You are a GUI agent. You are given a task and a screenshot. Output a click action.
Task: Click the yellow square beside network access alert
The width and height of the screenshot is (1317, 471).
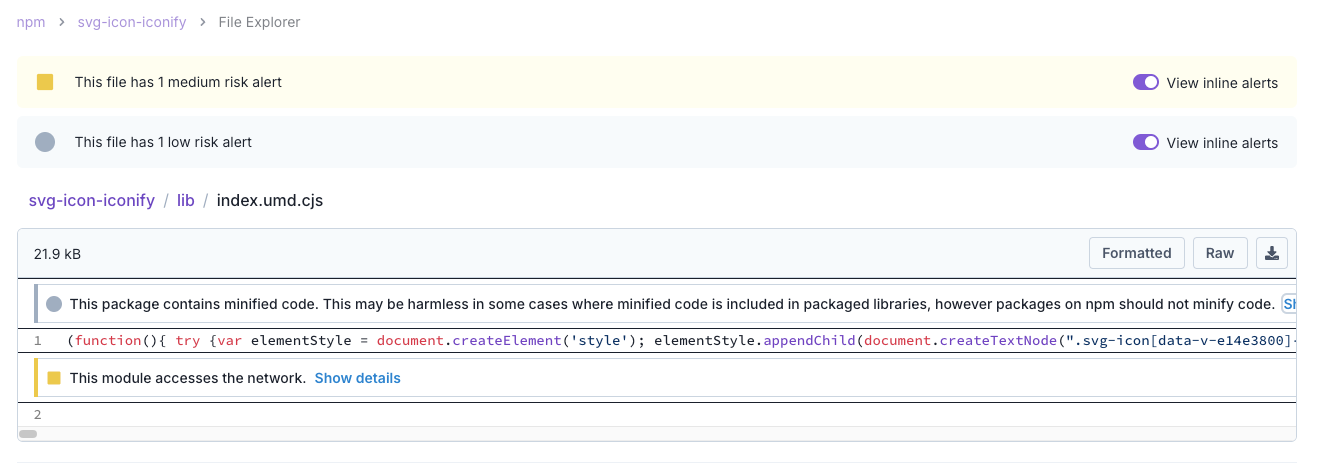[x=54, y=378]
